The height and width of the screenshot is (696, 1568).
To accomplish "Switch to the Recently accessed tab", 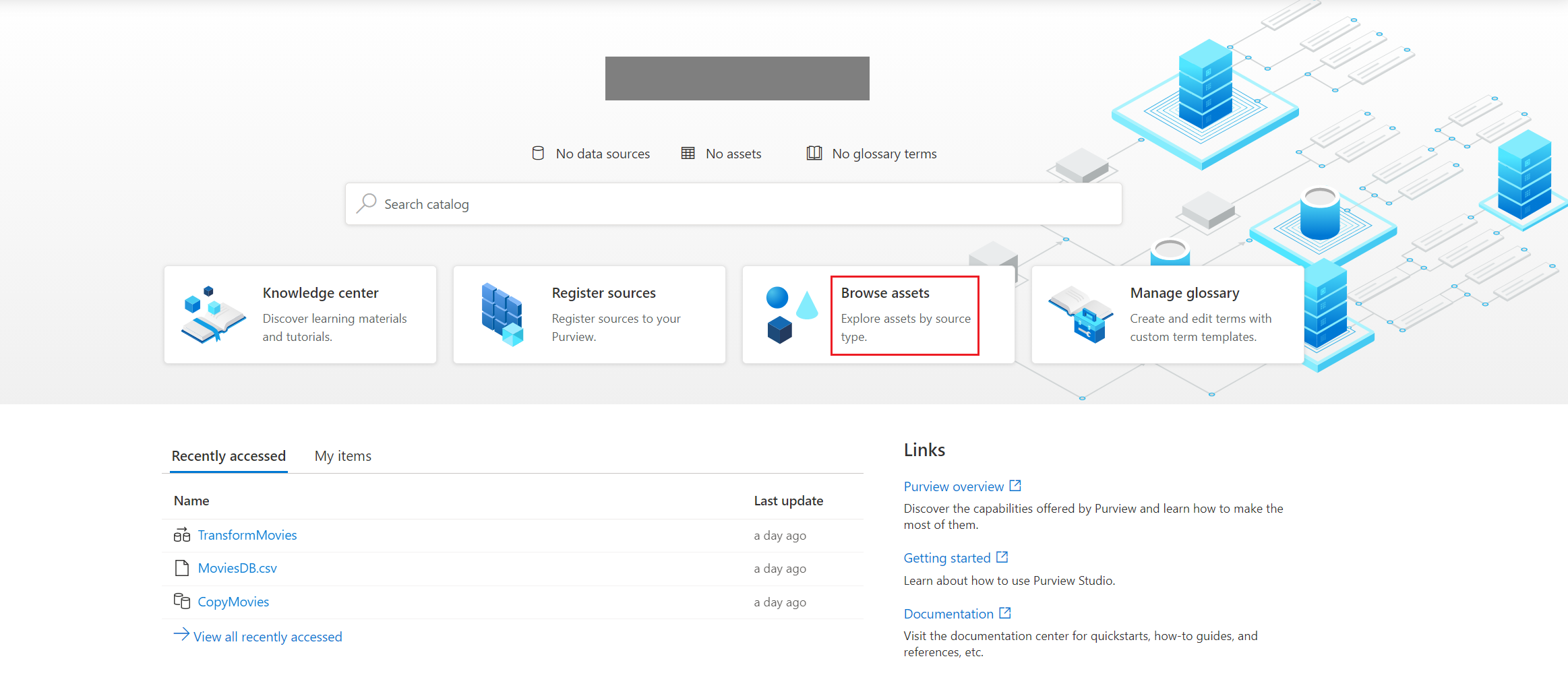I will click(229, 456).
